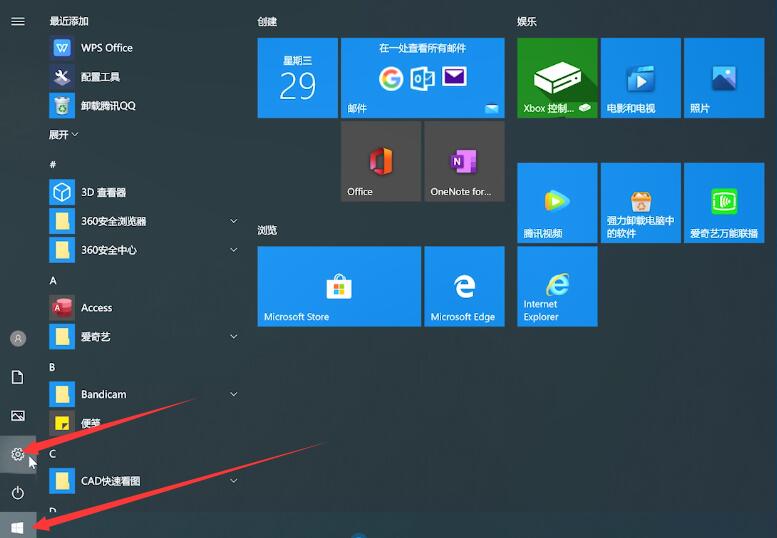
Task: Launch the Office tile
Action: [x=381, y=161]
